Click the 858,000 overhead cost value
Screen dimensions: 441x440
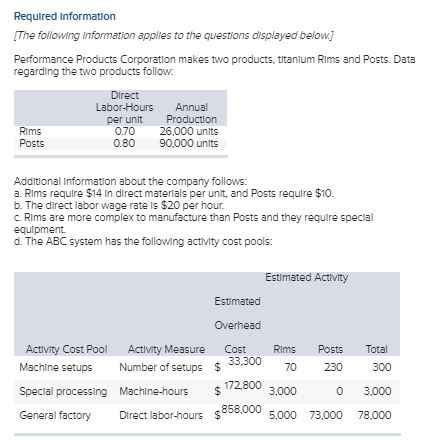pos(242,409)
